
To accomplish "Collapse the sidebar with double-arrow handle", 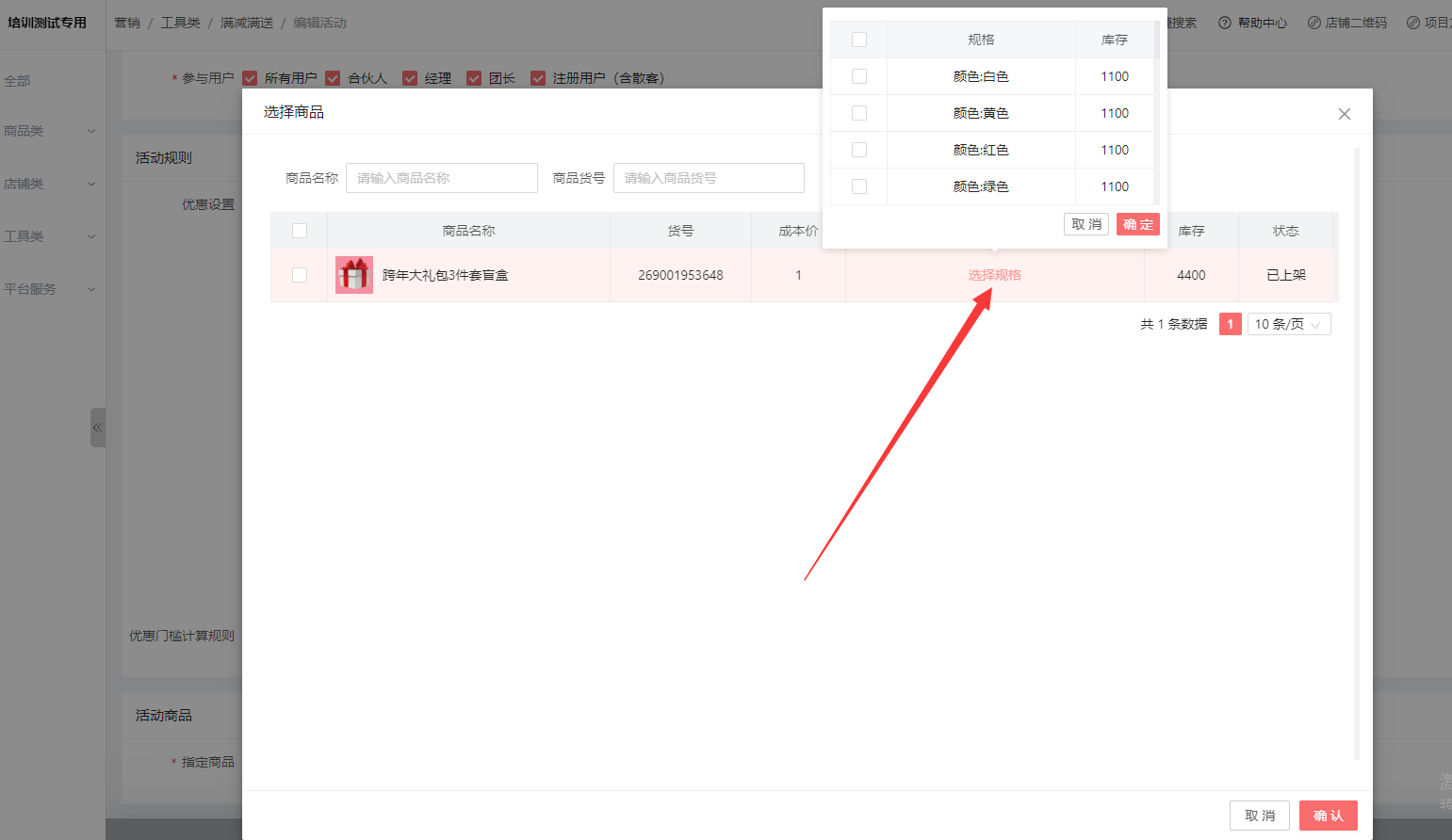I will point(97,428).
